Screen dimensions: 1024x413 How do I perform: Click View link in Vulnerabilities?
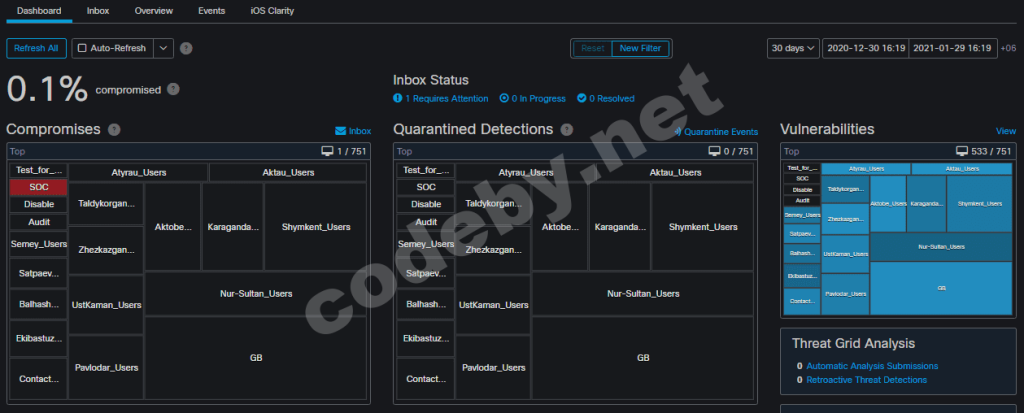1006,131
